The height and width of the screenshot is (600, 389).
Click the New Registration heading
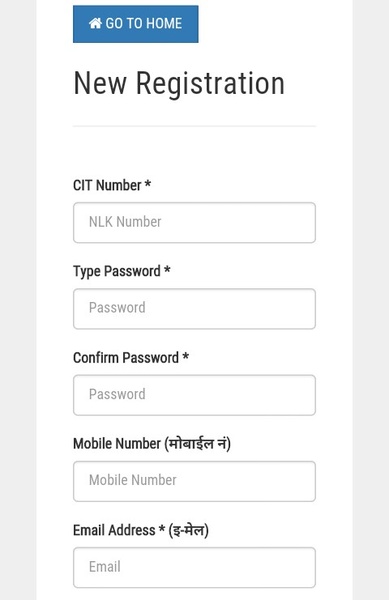tap(179, 83)
